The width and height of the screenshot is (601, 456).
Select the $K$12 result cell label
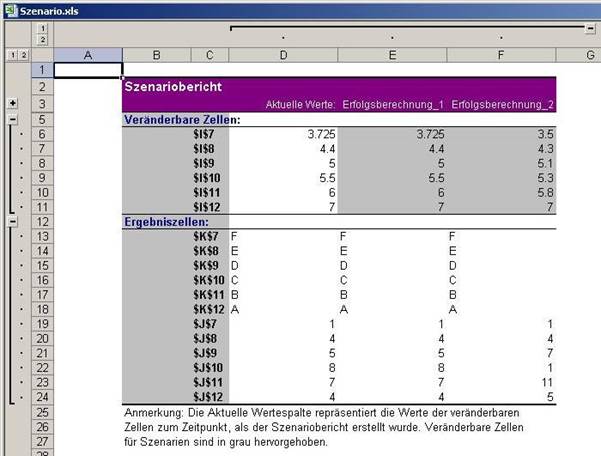(x=203, y=310)
